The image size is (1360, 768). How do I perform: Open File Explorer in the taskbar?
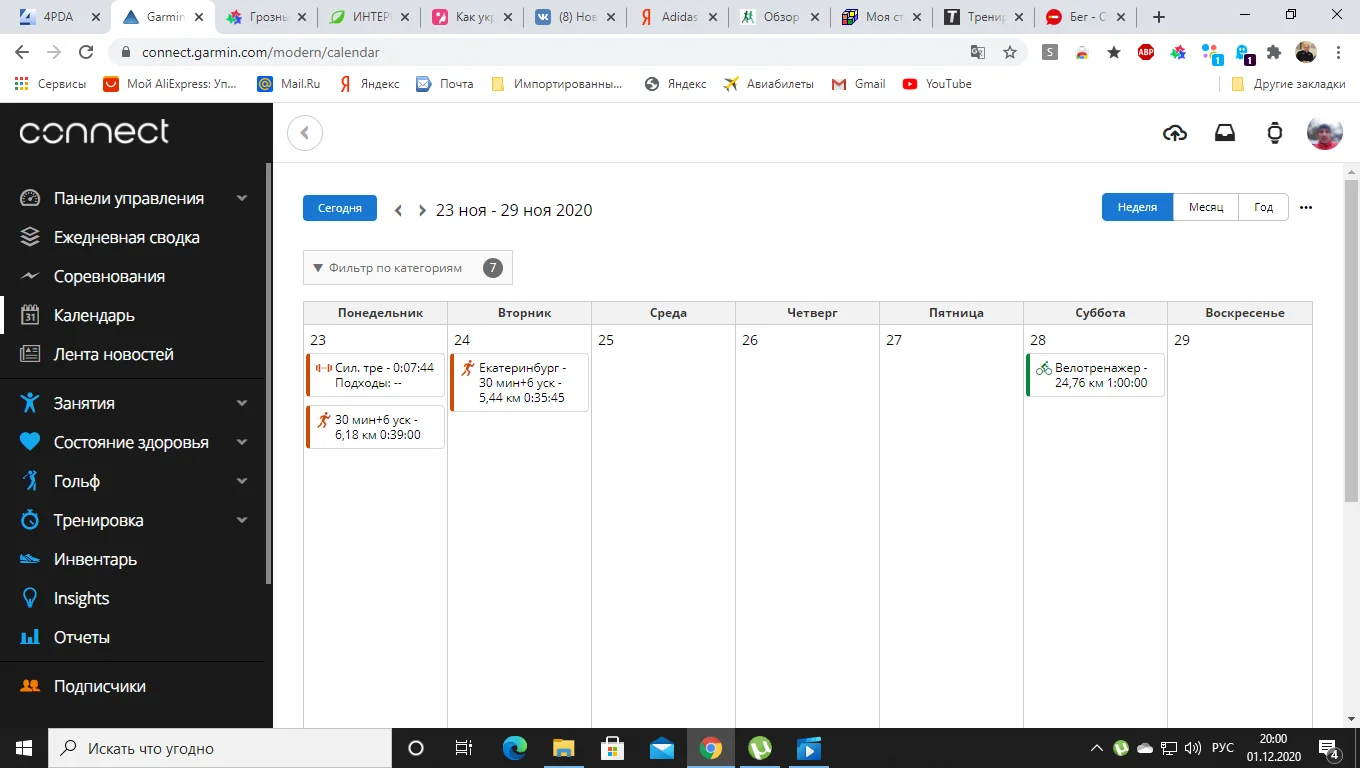(x=564, y=748)
